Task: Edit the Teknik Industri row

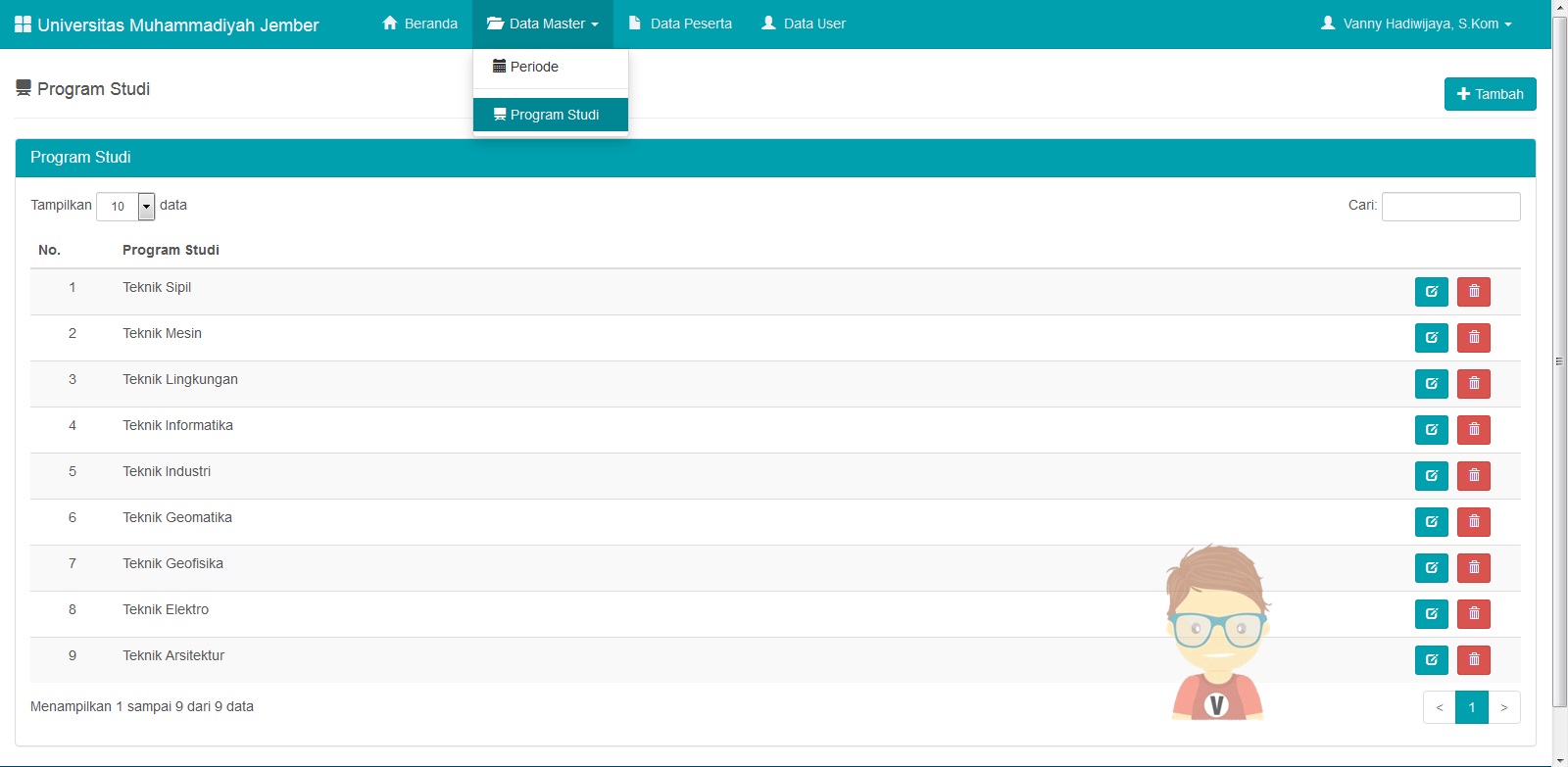Action: (x=1431, y=476)
